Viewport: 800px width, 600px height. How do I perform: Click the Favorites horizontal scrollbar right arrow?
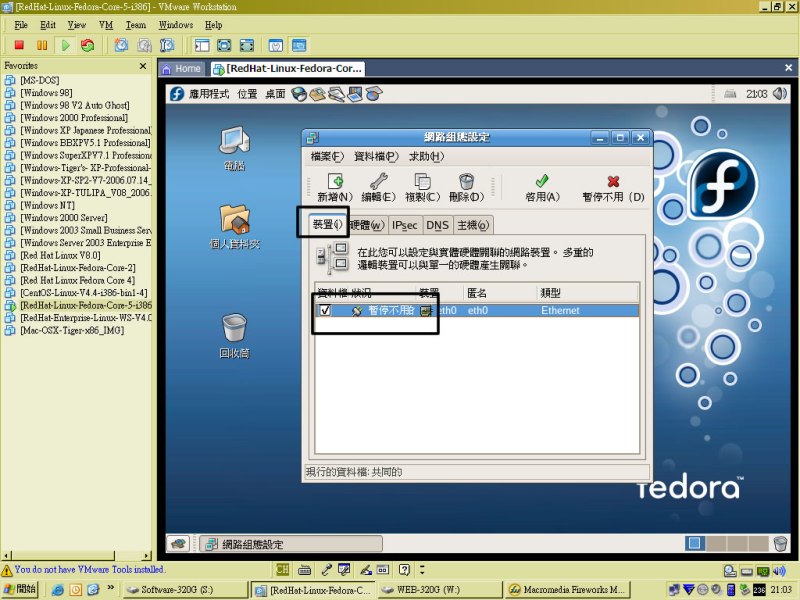coord(147,556)
